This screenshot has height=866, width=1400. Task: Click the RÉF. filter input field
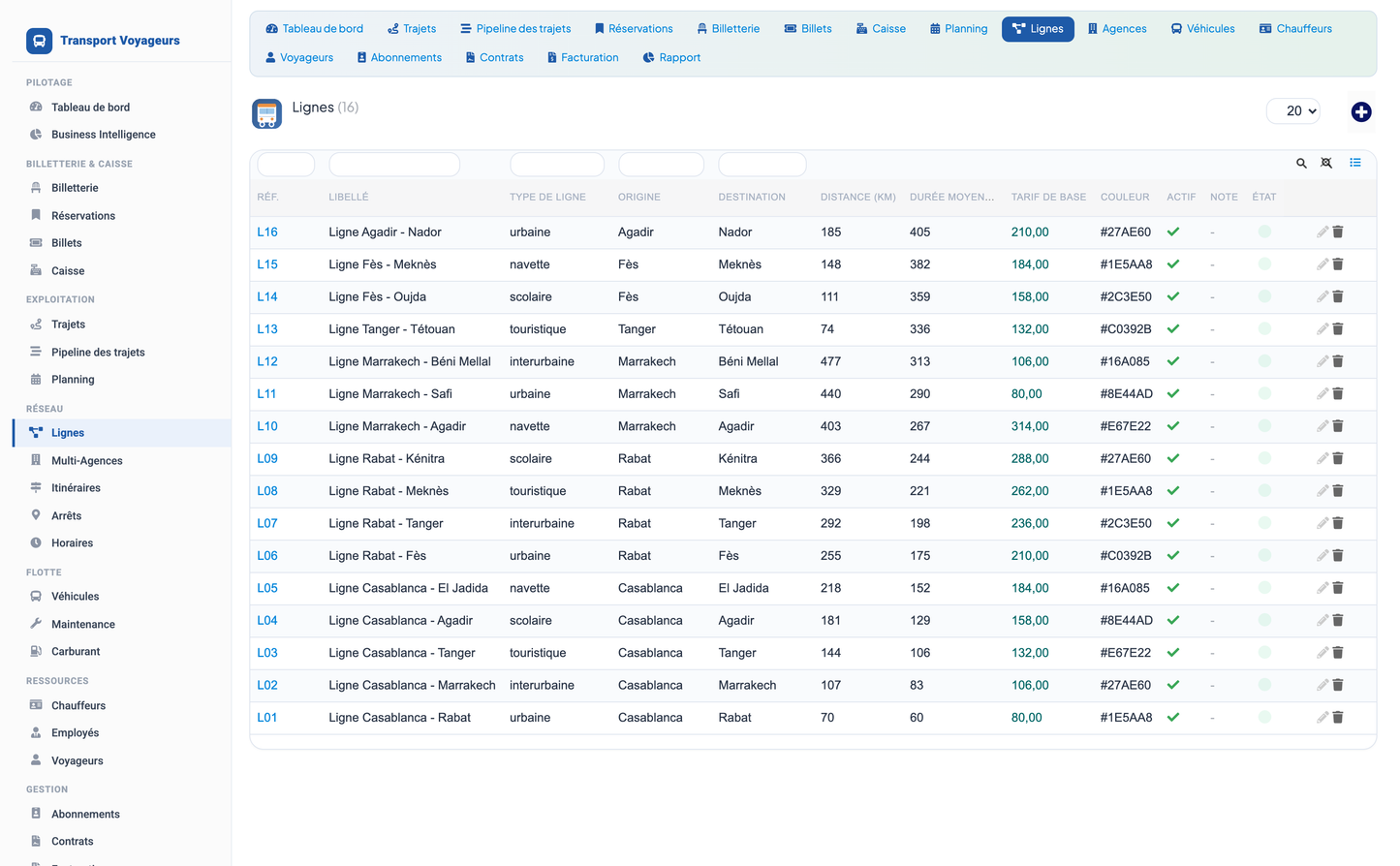point(286,165)
